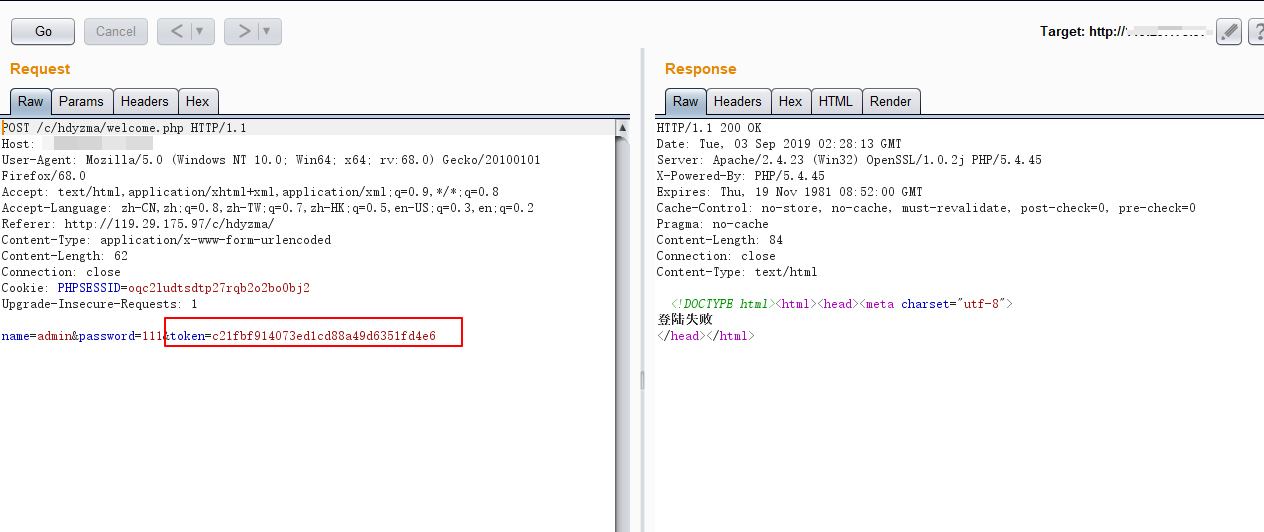Open the request Headers tab
Image resolution: width=1264 pixels, height=532 pixels.
pos(145,101)
